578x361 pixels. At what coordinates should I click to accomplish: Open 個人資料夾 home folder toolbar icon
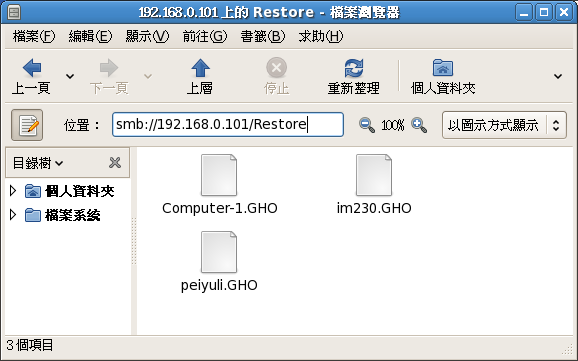[x=443, y=68]
